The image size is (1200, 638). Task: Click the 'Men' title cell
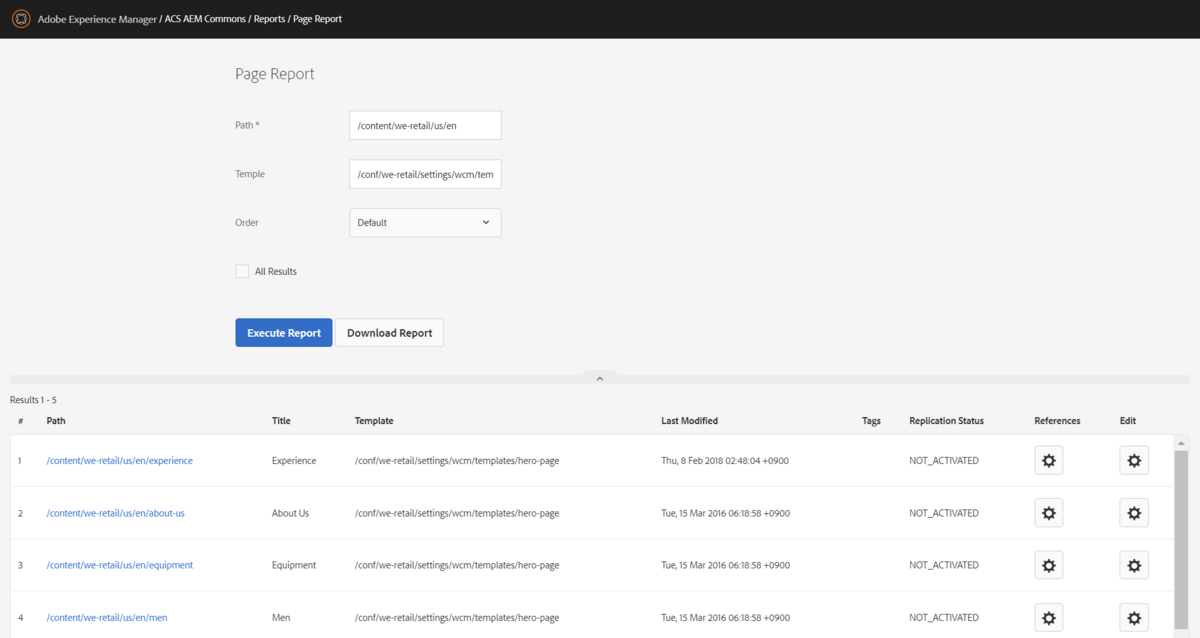click(281, 617)
